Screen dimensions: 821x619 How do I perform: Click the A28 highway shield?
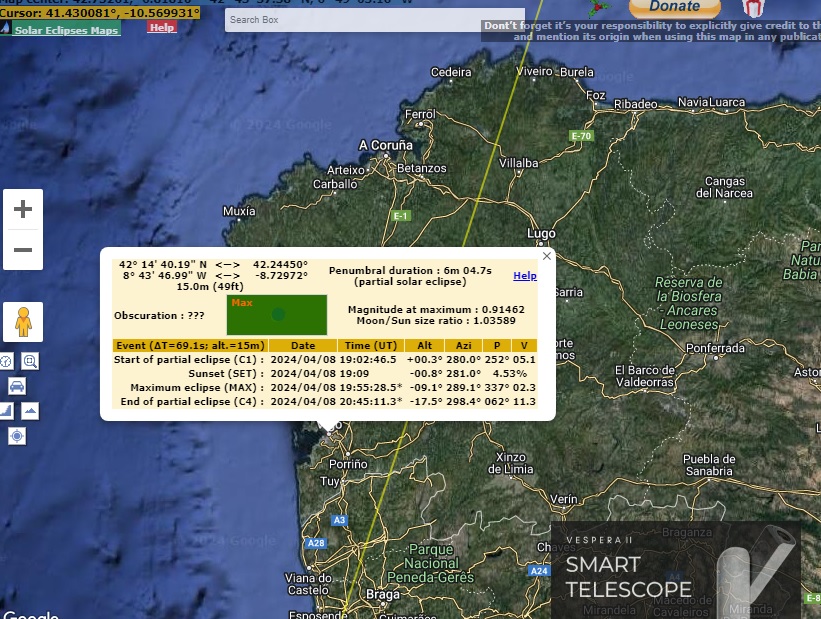316,543
